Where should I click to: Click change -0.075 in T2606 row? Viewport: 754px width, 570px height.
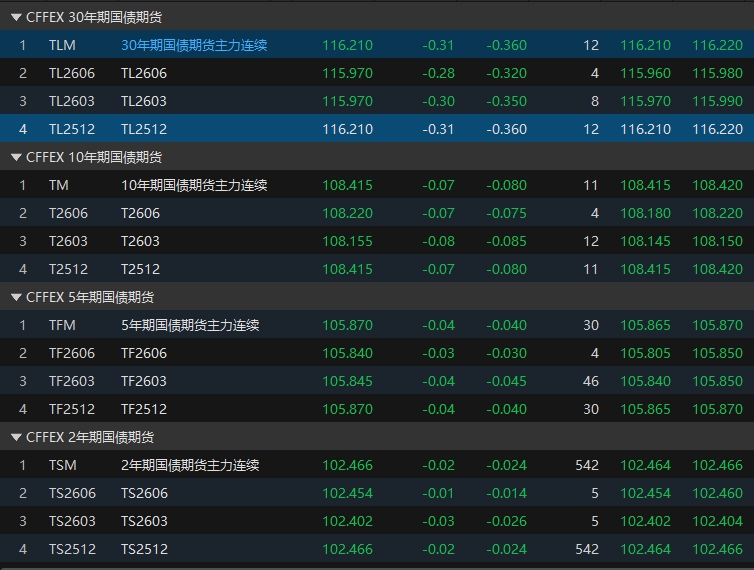tap(506, 213)
